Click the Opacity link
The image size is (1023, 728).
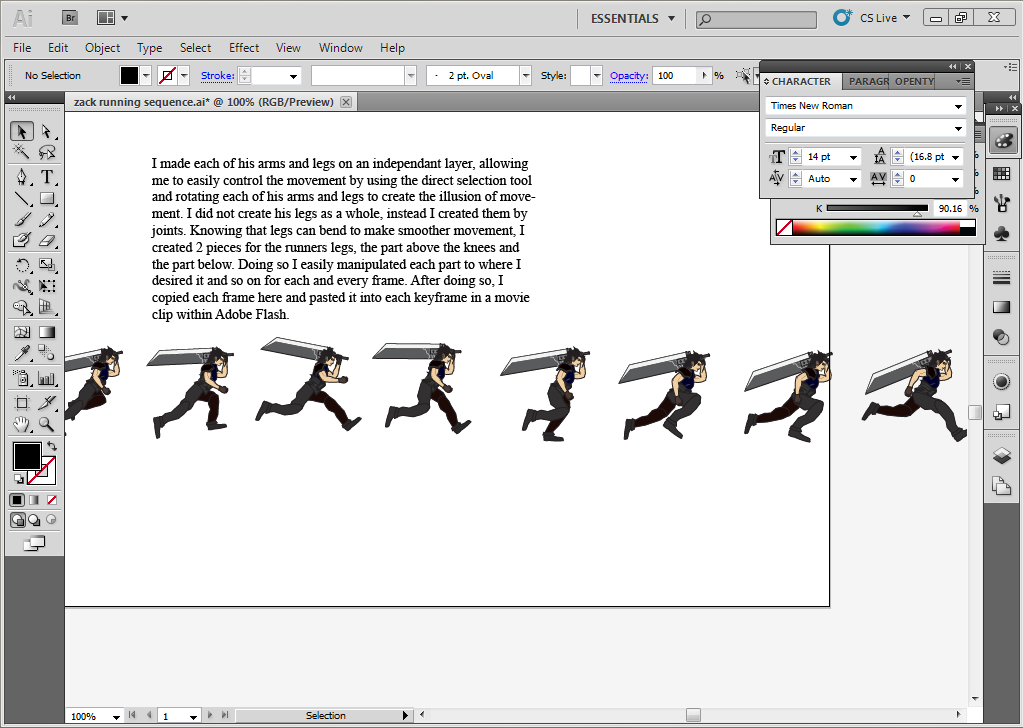click(629, 76)
